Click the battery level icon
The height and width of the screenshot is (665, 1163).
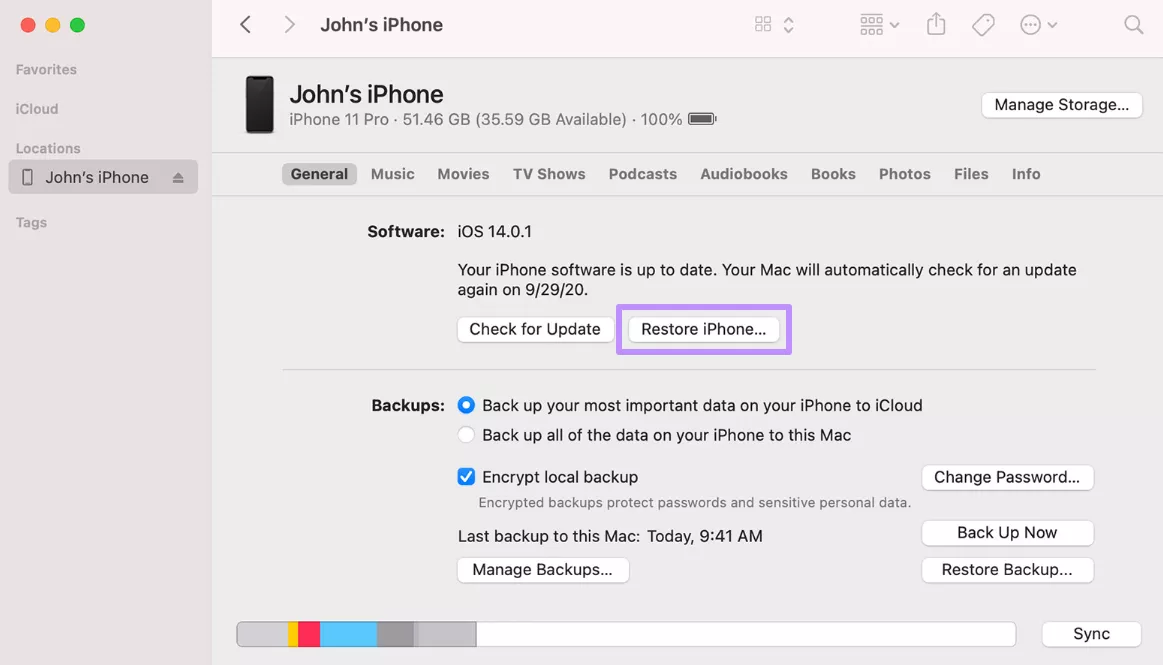point(702,119)
